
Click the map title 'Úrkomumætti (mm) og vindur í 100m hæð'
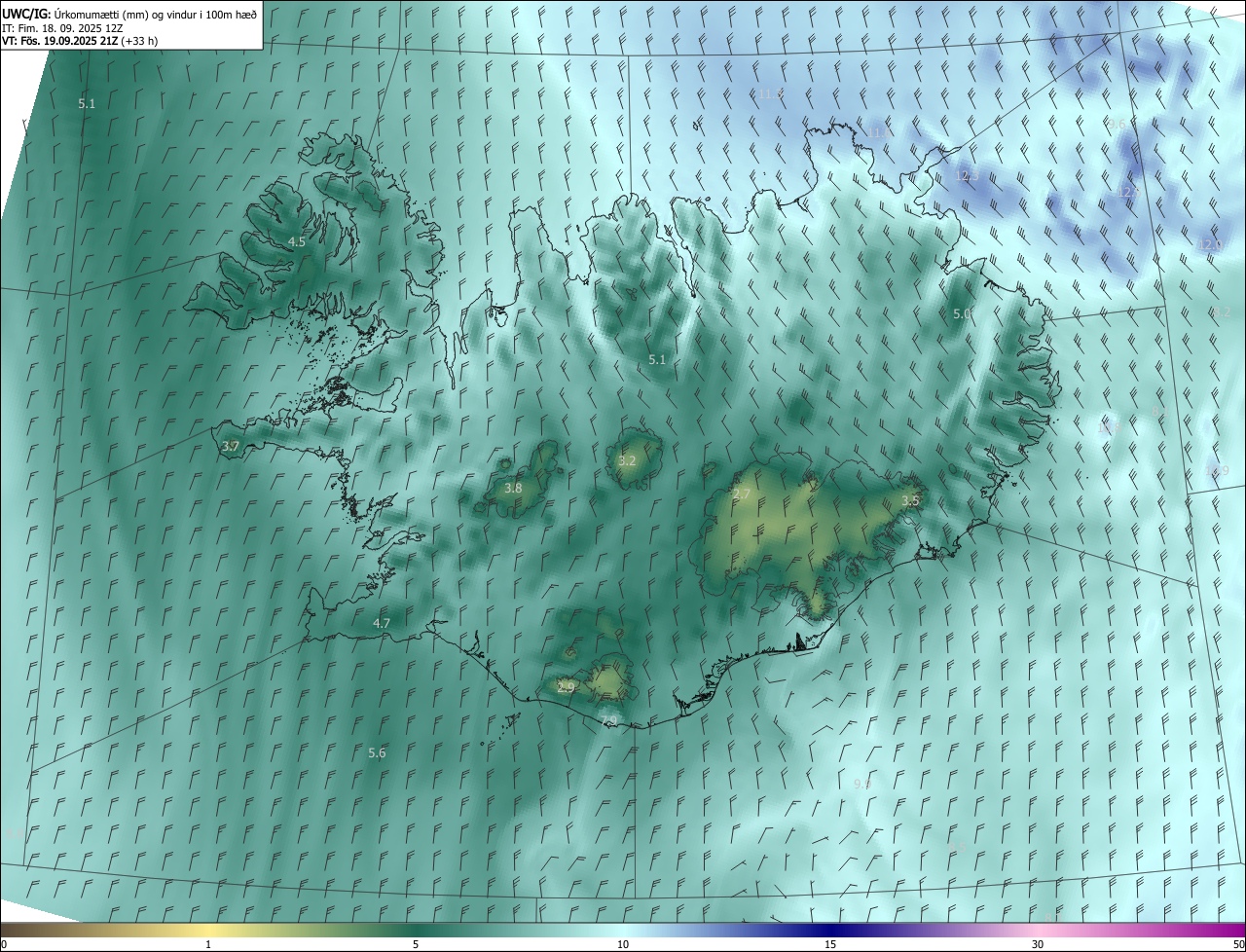155,14
